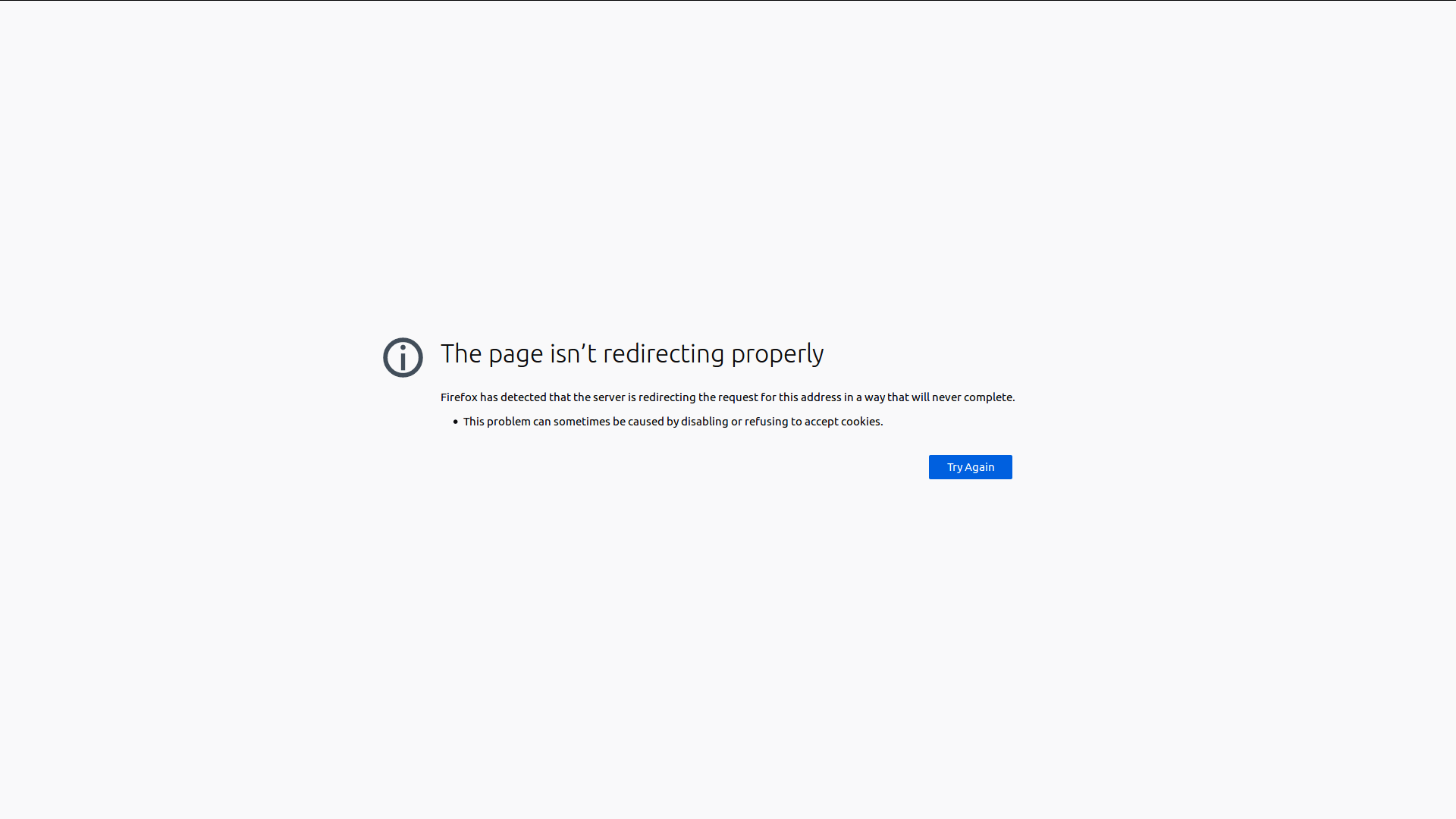Click the word "refusing" in the bullet
This screenshot has height=819, width=1456.
[766, 422]
